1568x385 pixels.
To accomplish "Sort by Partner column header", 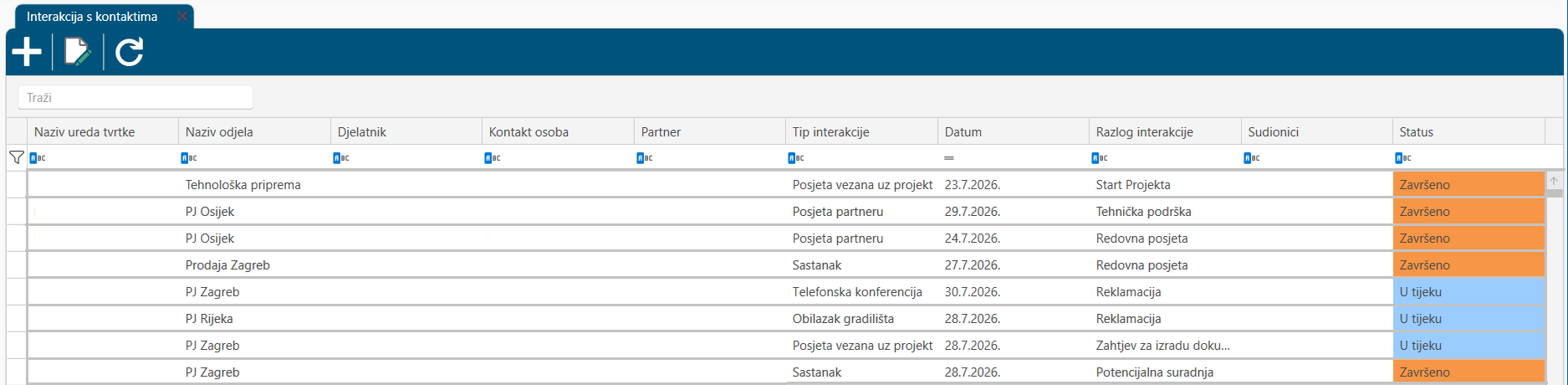I will coord(710,131).
